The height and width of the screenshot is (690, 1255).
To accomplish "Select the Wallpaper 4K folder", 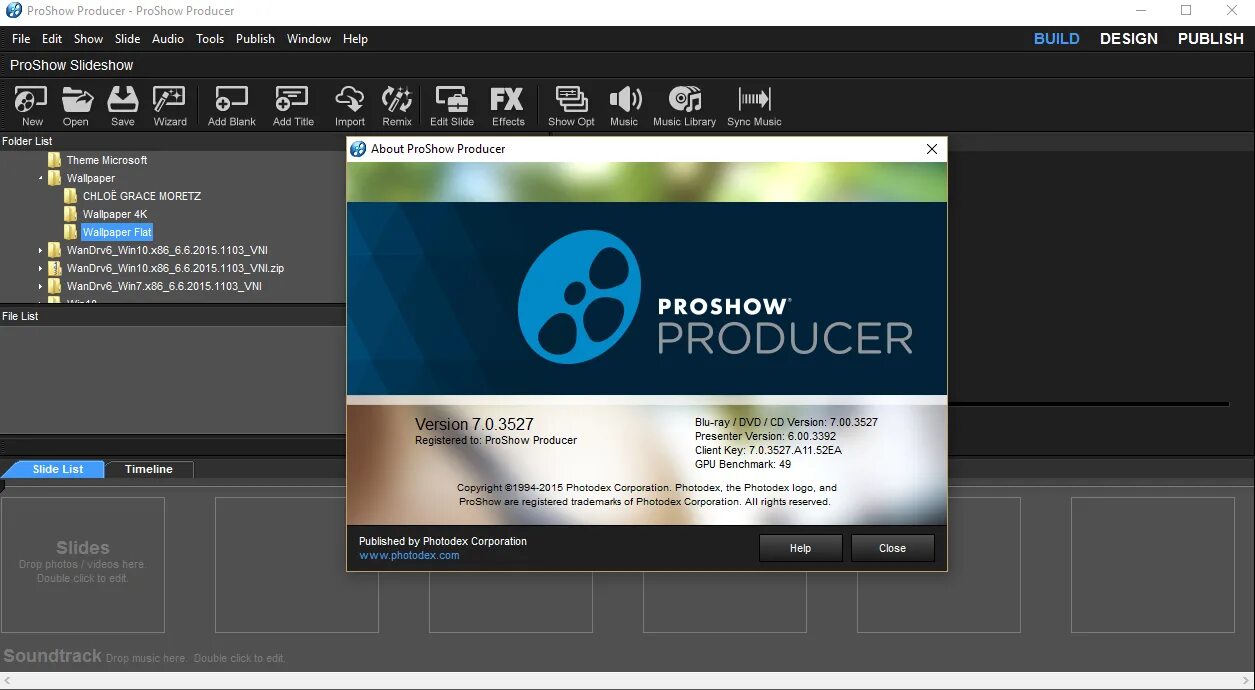I will (114, 214).
